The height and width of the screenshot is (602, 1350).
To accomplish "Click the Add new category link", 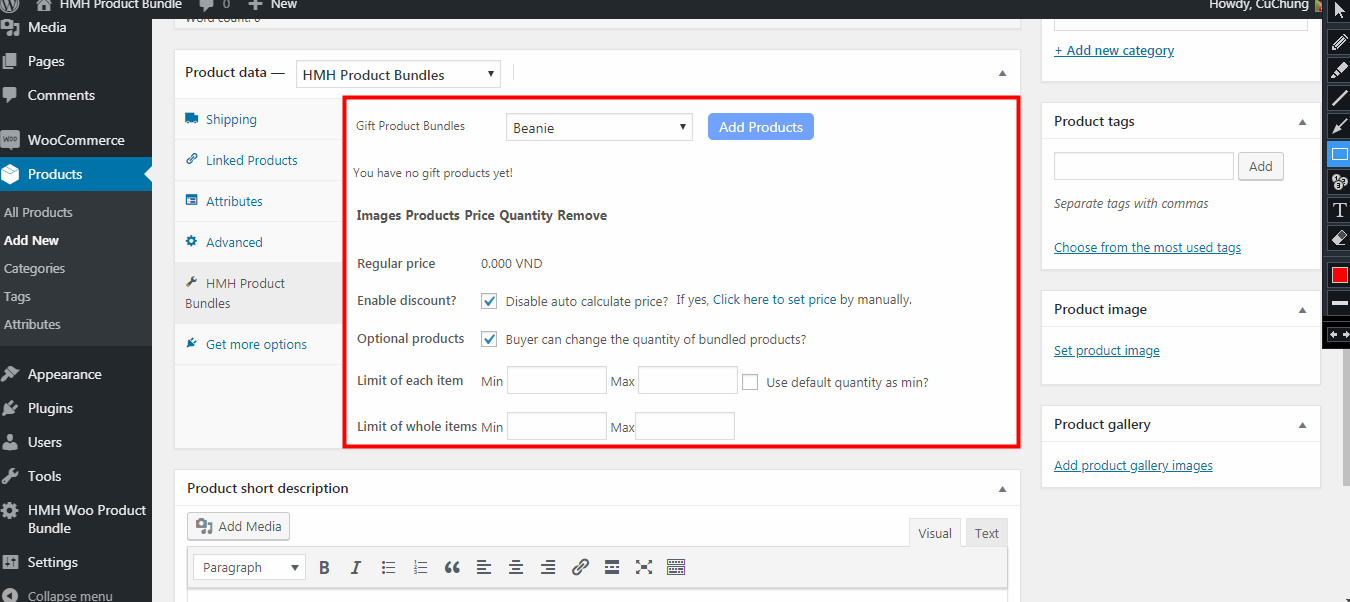I will pyautogui.click(x=1114, y=50).
